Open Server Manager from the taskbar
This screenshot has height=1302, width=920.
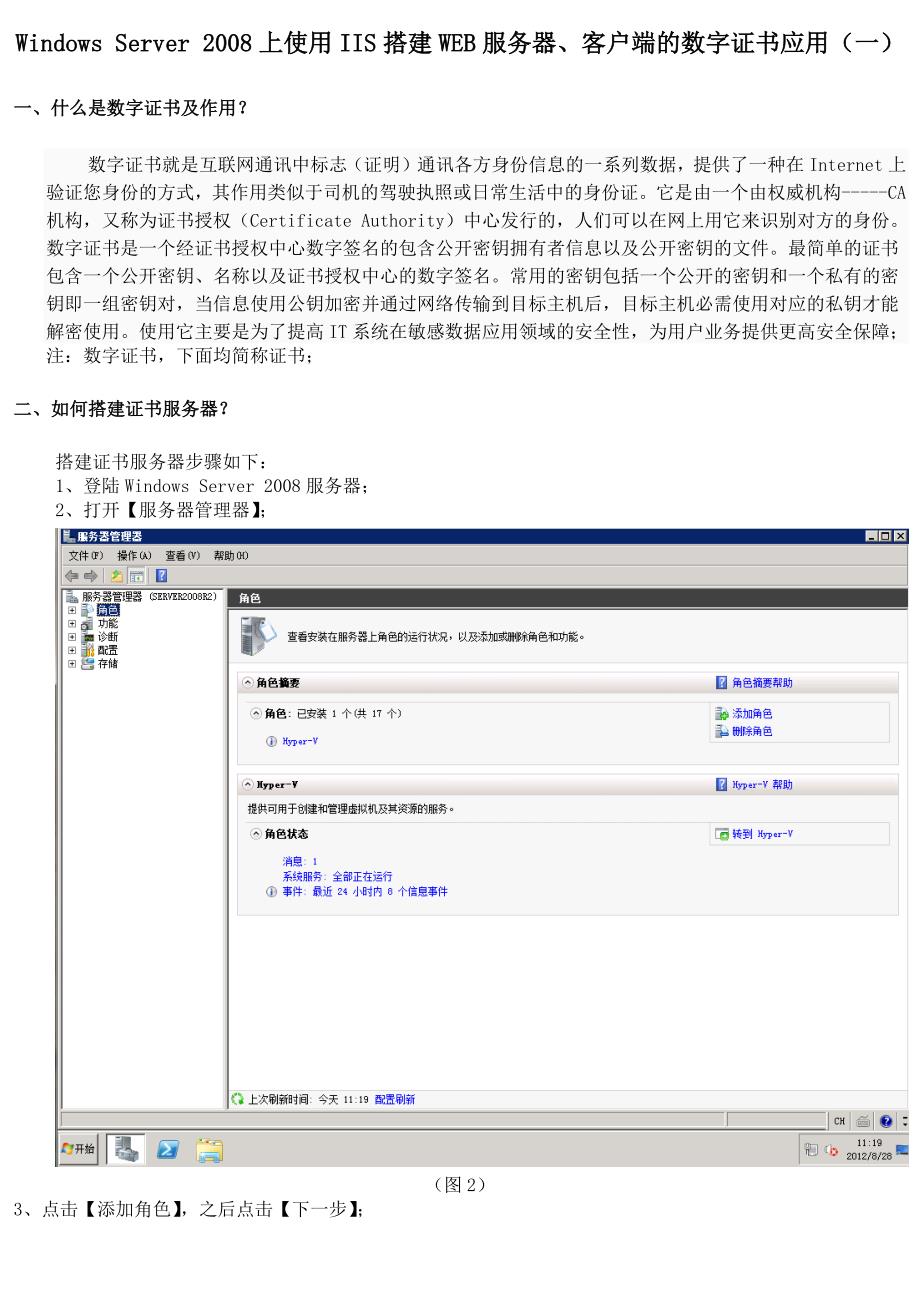click(126, 1149)
